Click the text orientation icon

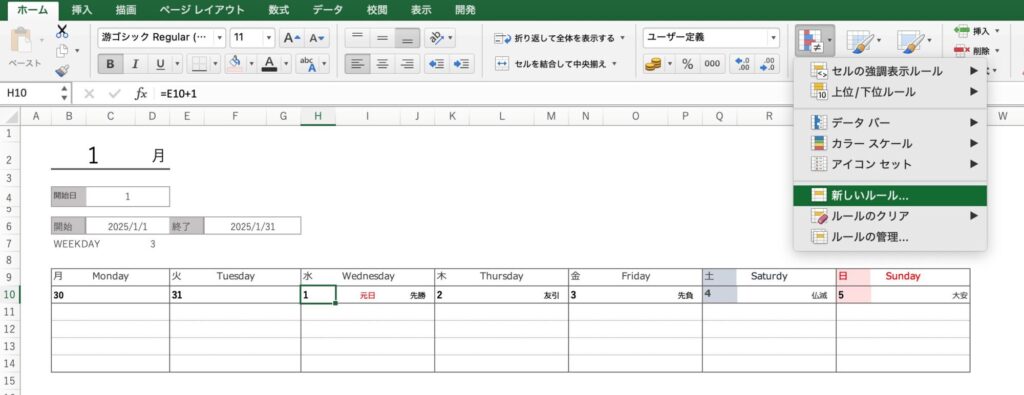[436, 38]
